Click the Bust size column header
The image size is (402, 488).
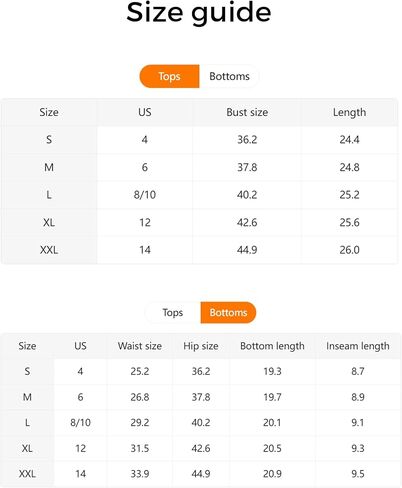tap(247, 112)
